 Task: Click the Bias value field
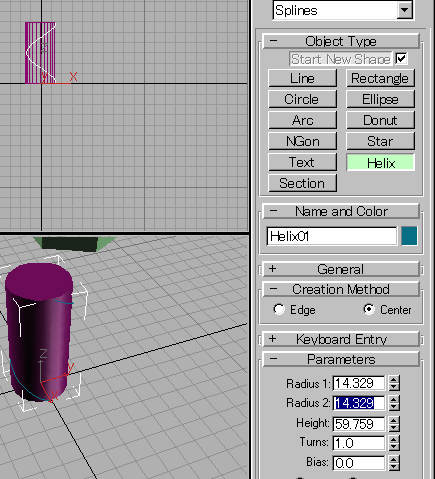tap(359, 463)
